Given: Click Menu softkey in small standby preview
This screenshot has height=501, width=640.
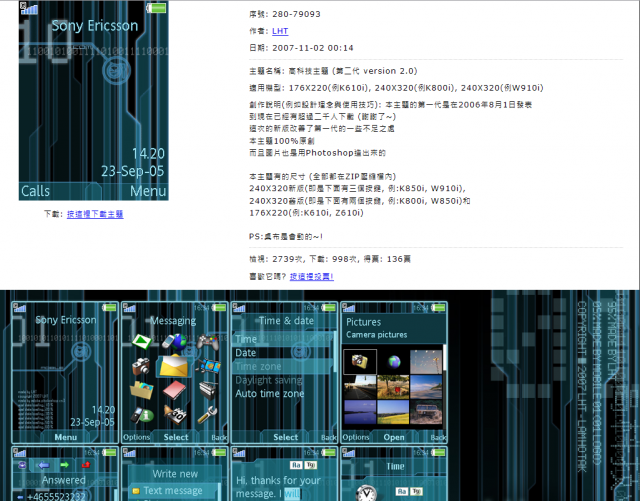Looking at the screenshot, I should coord(66,437).
